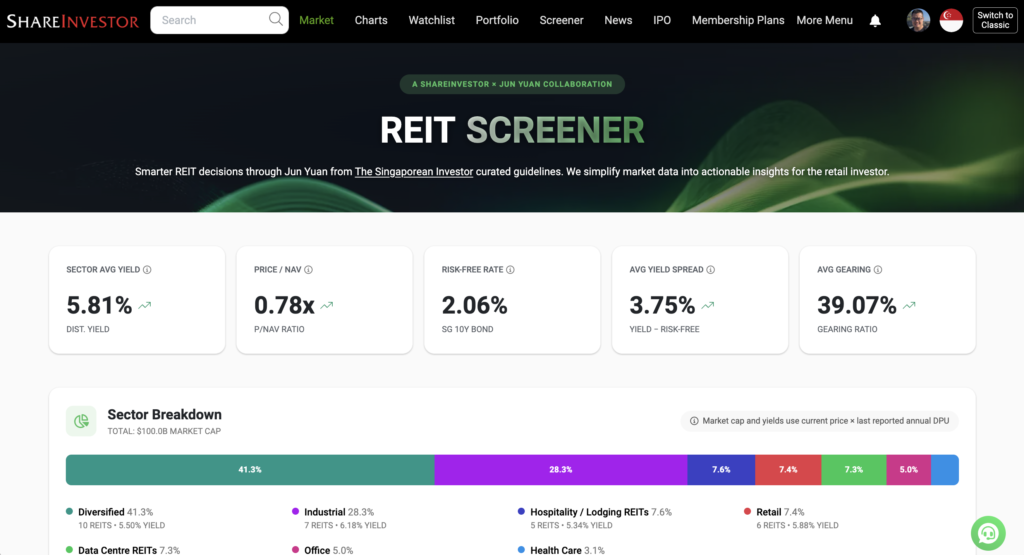Click info icon beside Risk-Free Rate

[510, 270]
